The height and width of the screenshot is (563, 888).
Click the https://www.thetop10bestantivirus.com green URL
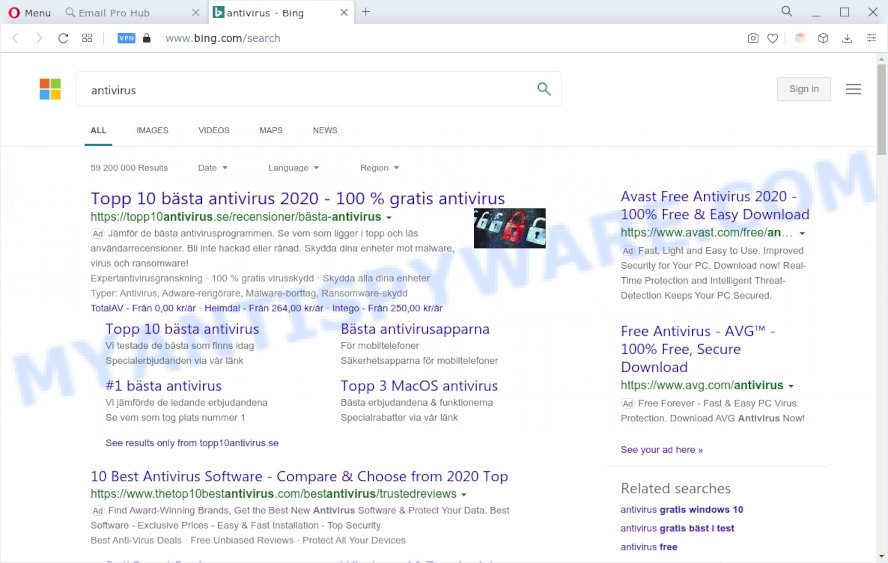273,494
